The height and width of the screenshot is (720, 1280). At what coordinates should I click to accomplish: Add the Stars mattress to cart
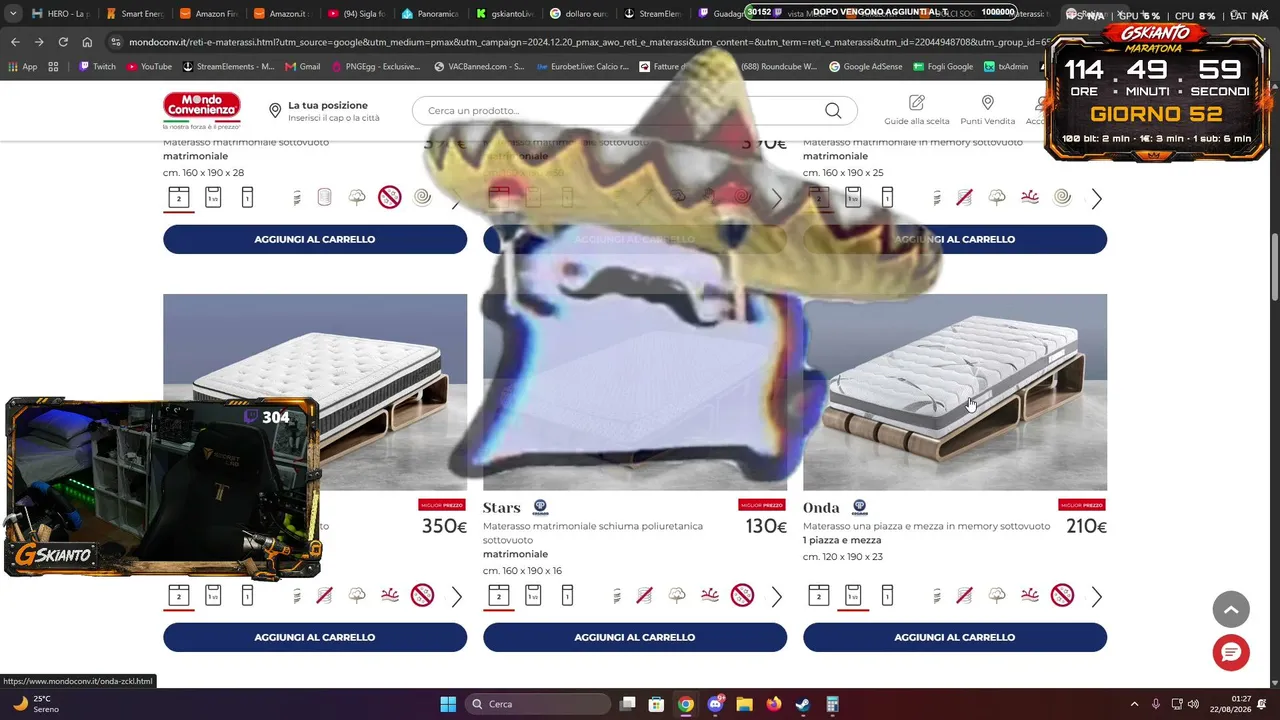pos(635,637)
